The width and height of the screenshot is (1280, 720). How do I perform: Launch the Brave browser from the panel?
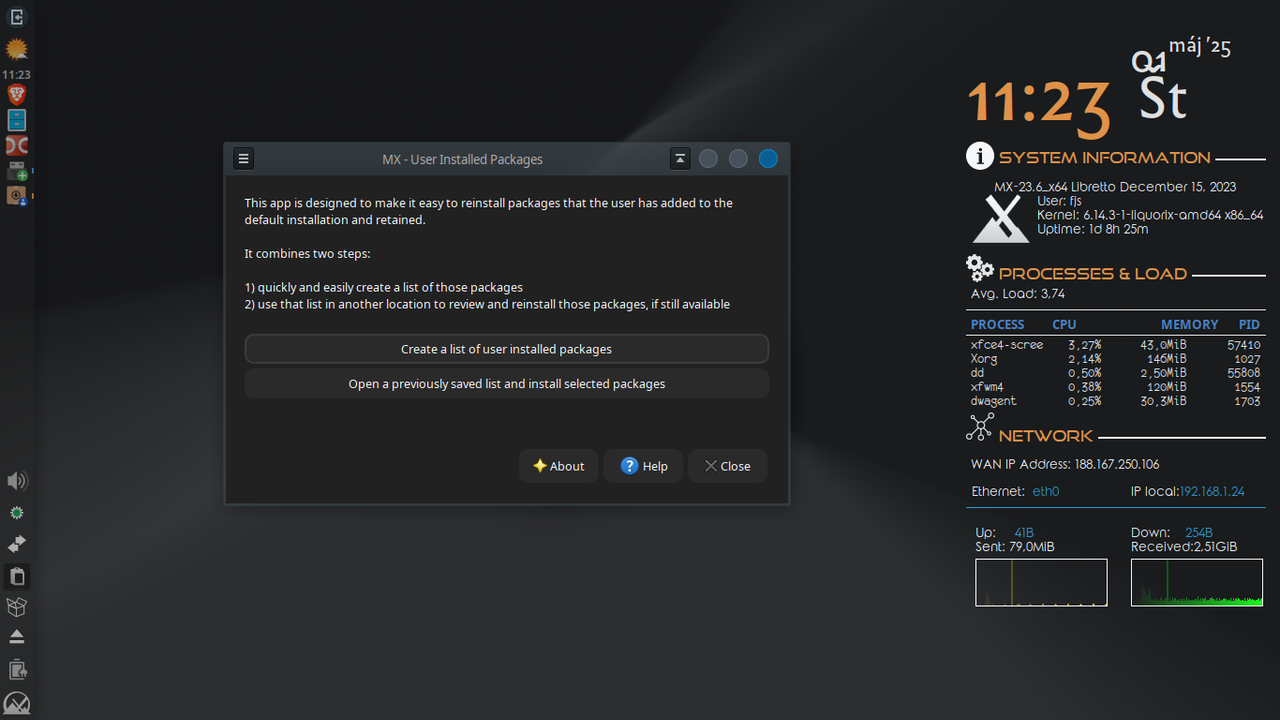(x=17, y=95)
